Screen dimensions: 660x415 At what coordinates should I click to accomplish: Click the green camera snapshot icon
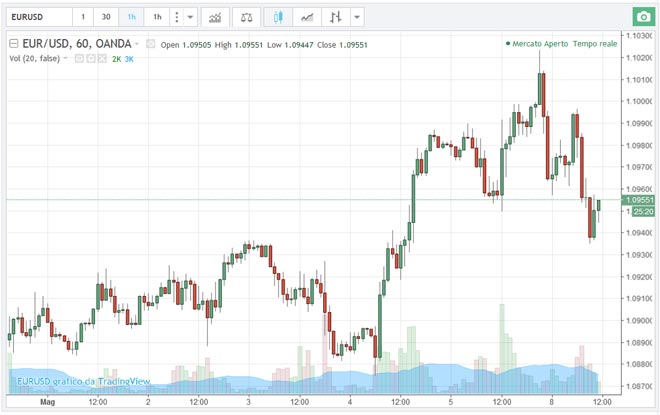(642, 17)
